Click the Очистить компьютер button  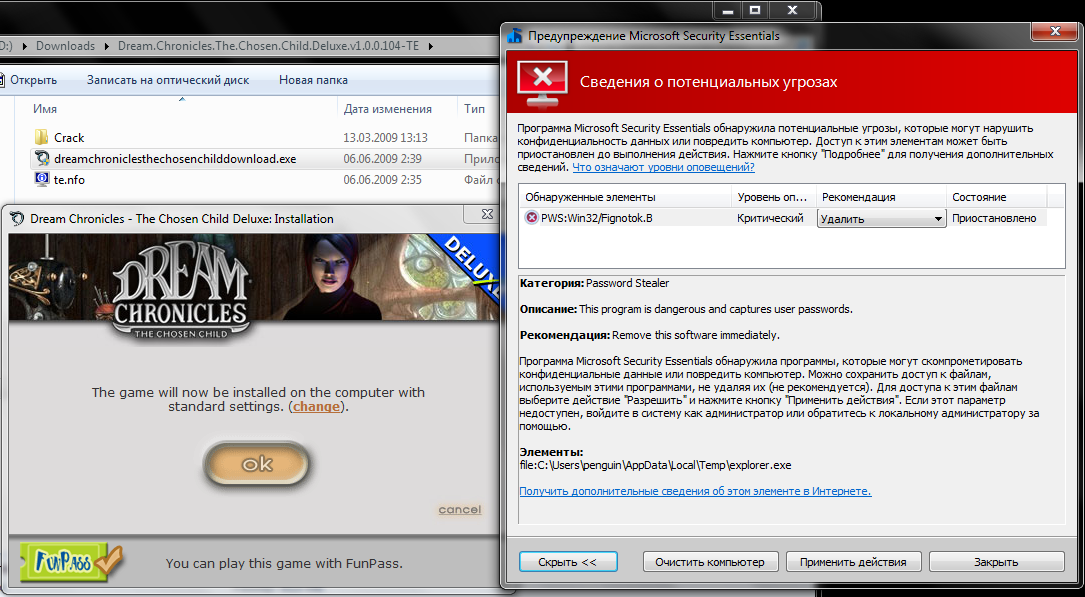710,562
